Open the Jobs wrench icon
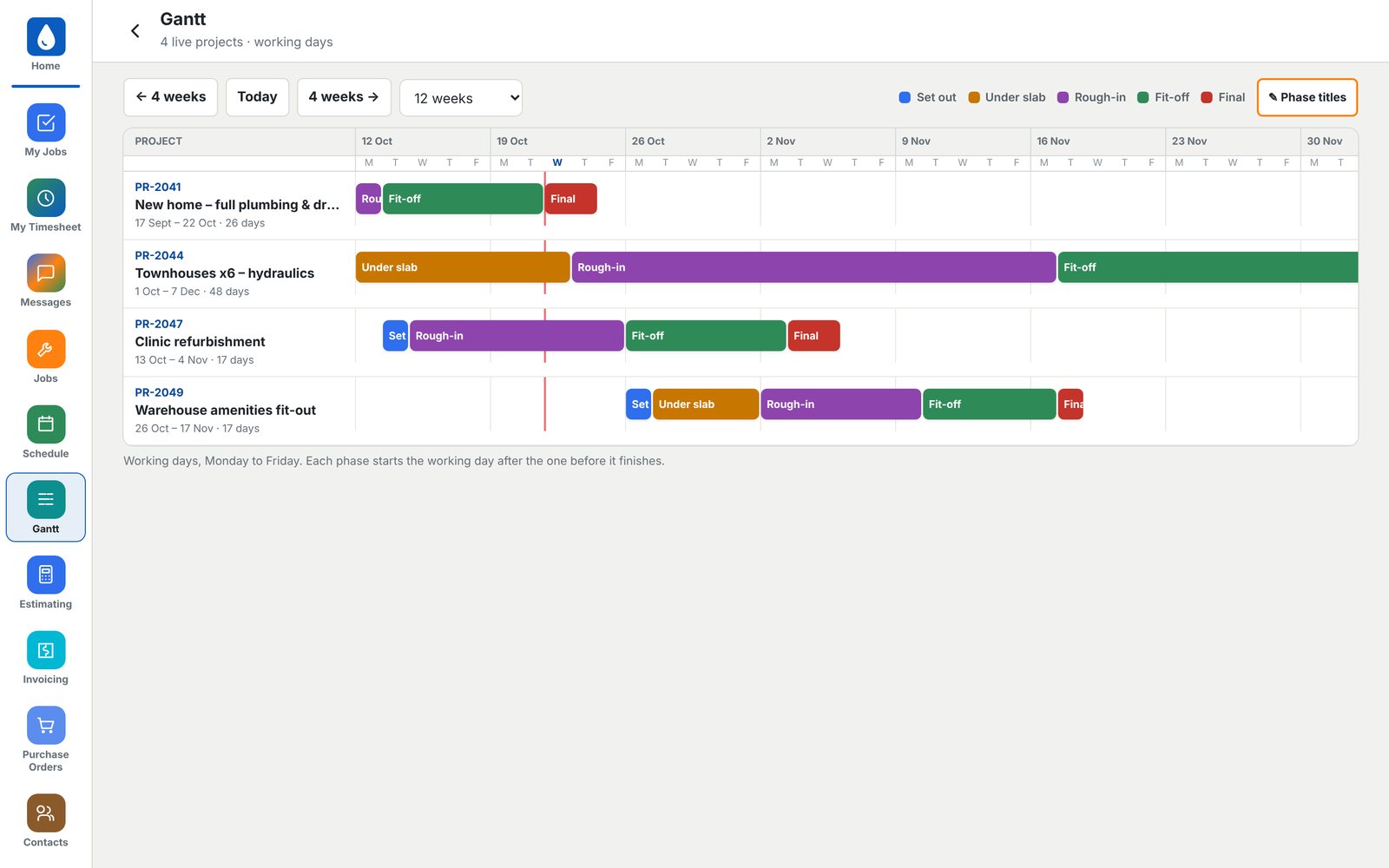Viewport: 1389px width, 868px height. [x=46, y=349]
